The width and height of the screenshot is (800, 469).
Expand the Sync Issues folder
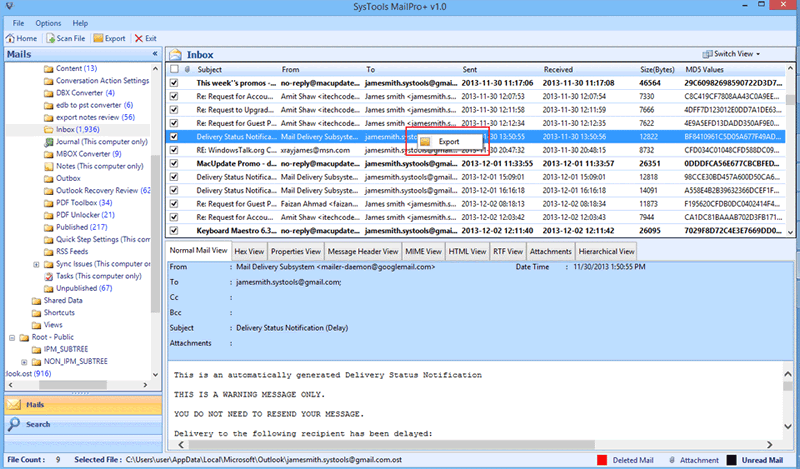pyautogui.click(x=36, y=264)
